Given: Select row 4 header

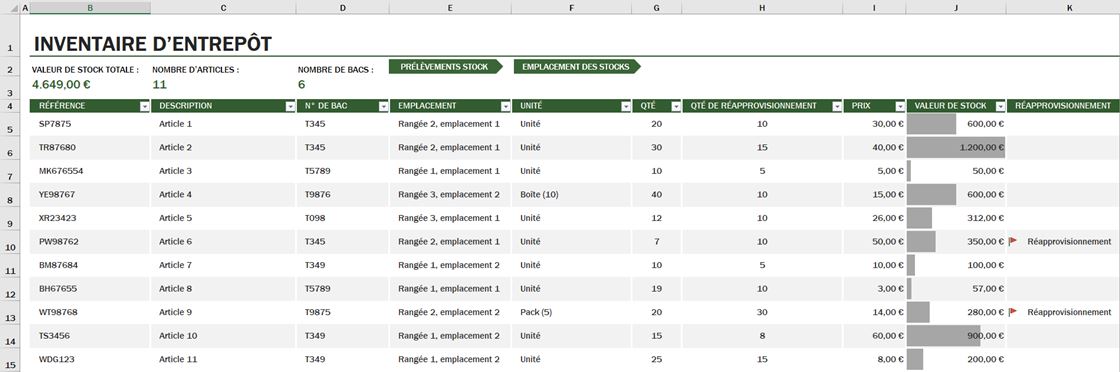Looking at the screenshot, I should point(10,106).
